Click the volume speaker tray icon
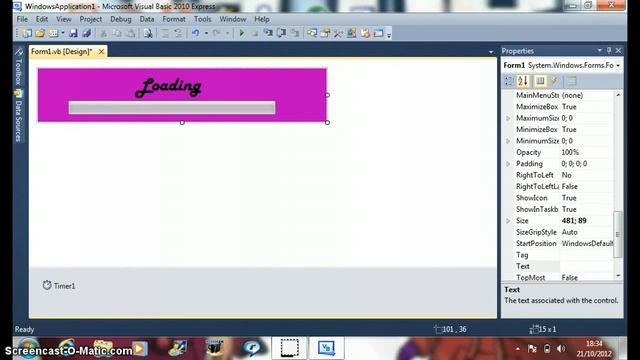The height and width of the screenshot is (360, 640). pyautogui.click(x=561, y=349)
